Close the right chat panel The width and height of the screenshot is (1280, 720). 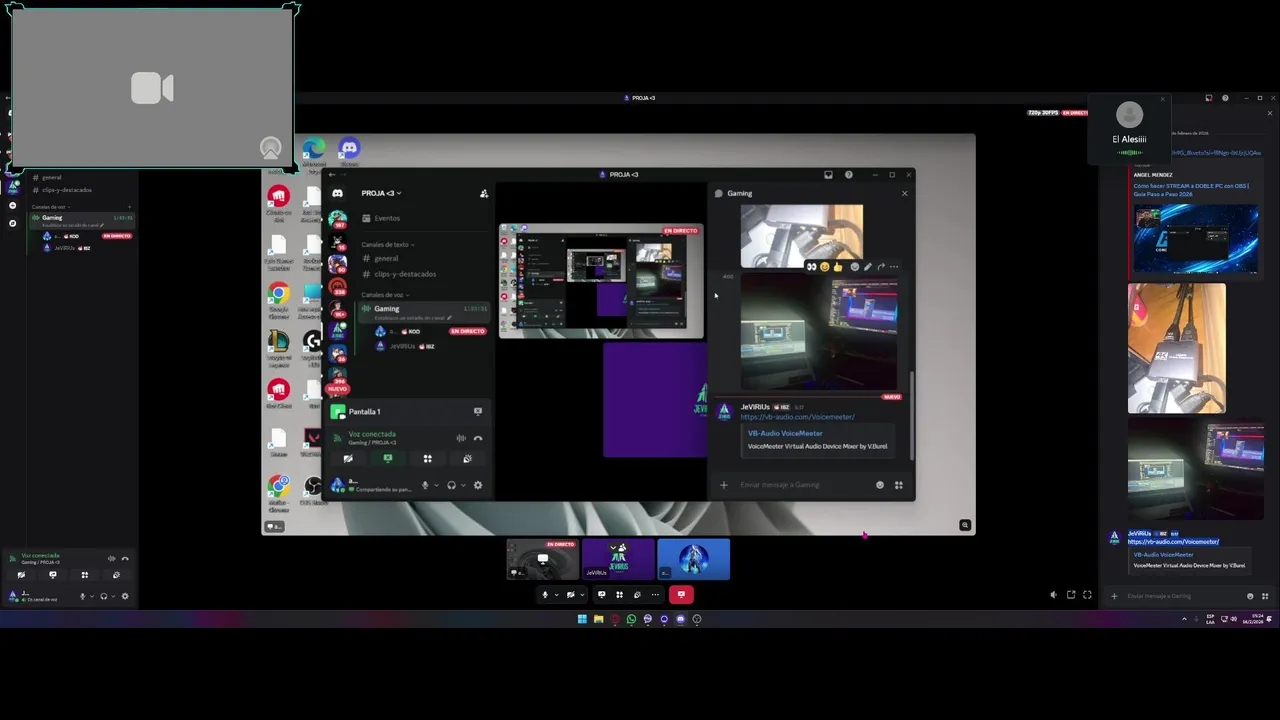1270,113
